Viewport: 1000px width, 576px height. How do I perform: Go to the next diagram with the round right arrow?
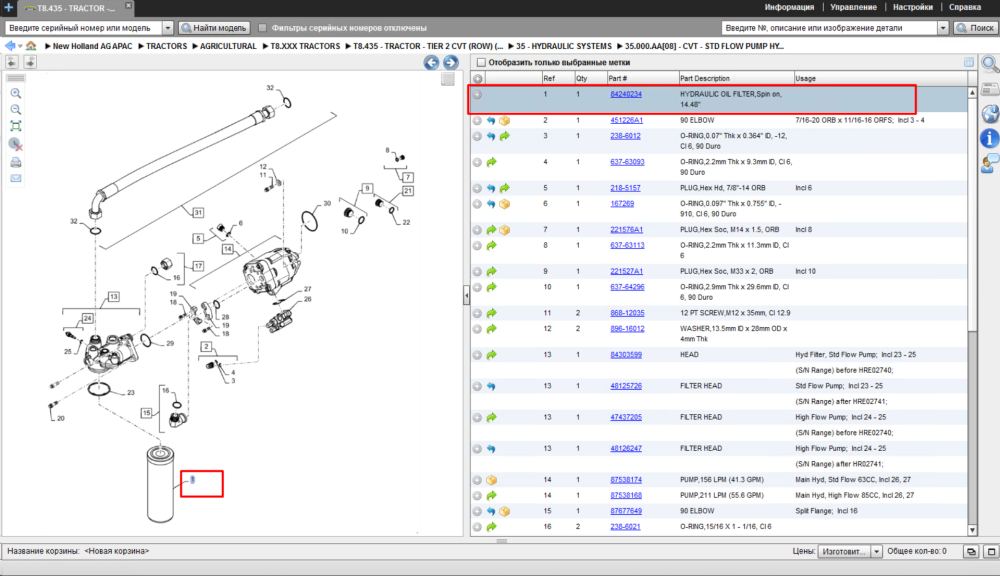[x=450, y=63]
